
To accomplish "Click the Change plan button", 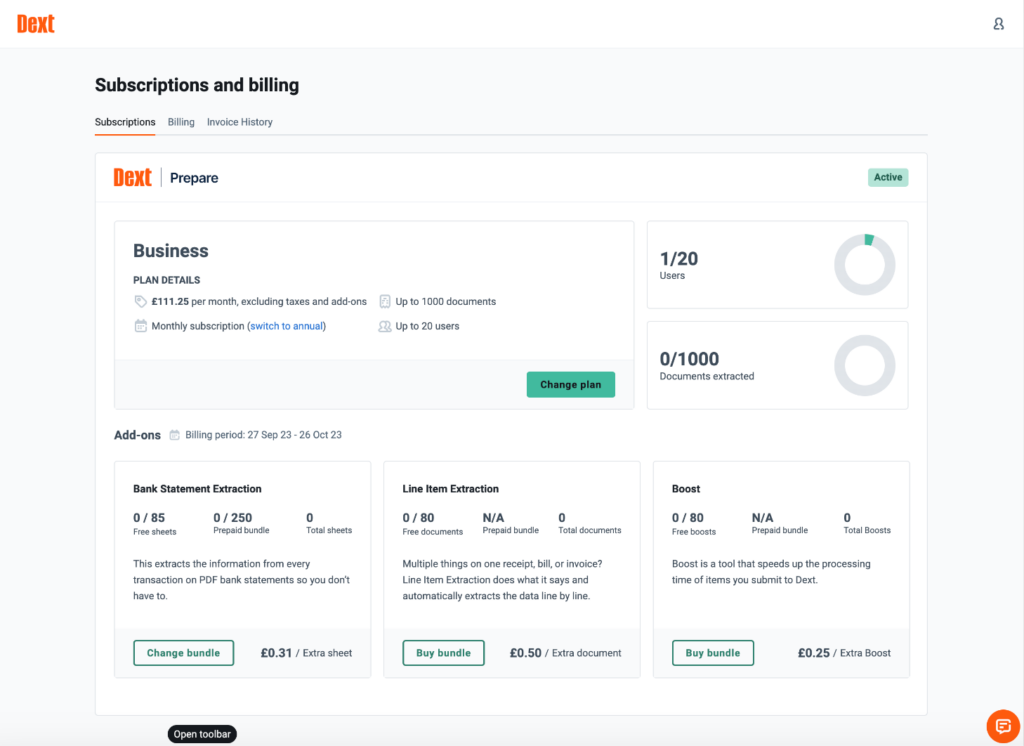I will pyautogui.click(x=571, y=385).
